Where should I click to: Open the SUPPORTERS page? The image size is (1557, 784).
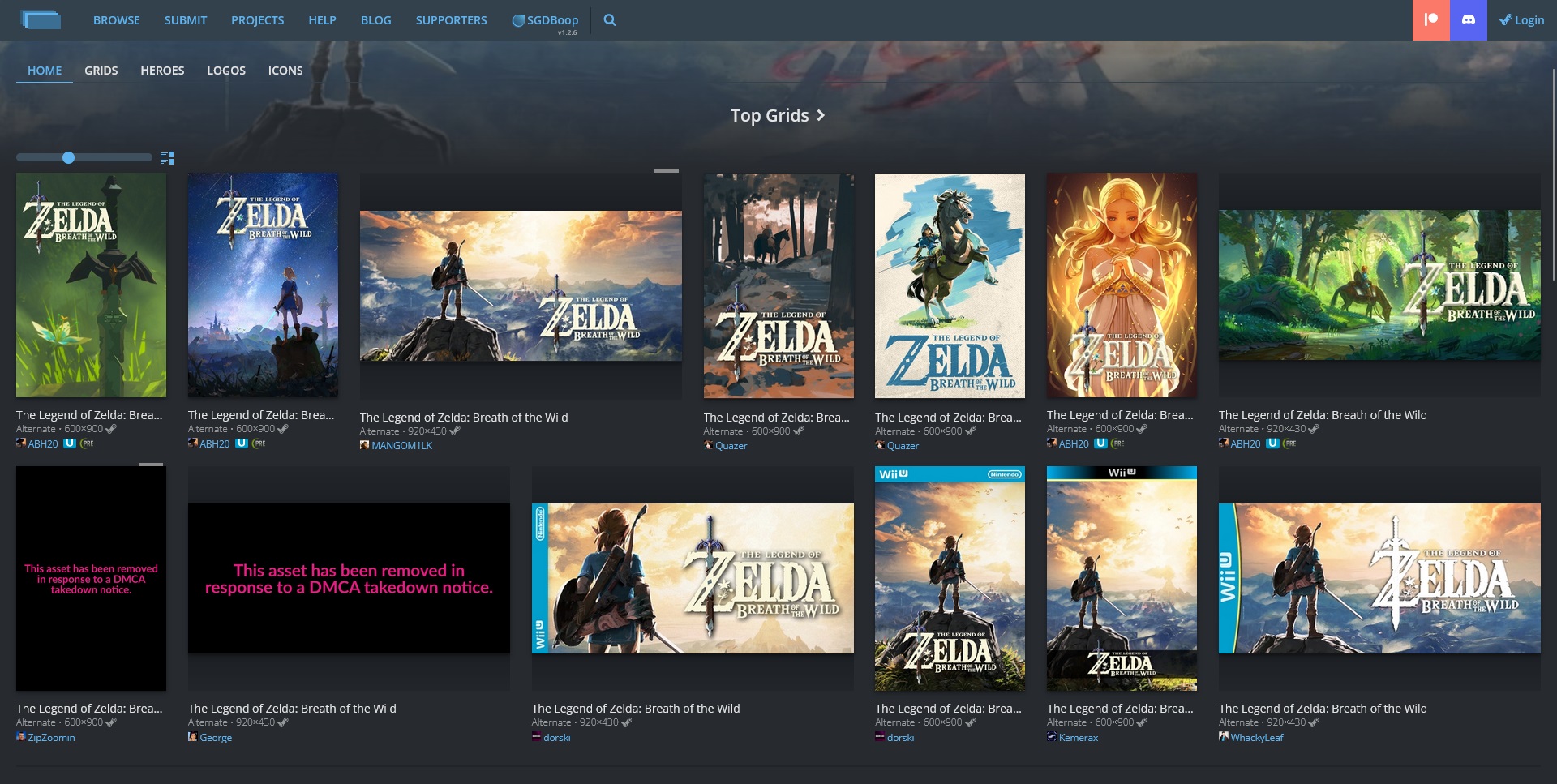coord(452,20)
